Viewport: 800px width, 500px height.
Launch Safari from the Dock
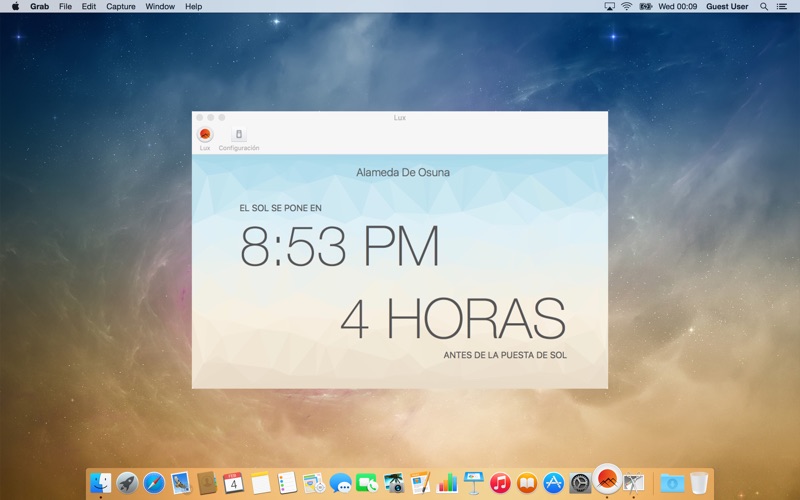pos(154,482)
